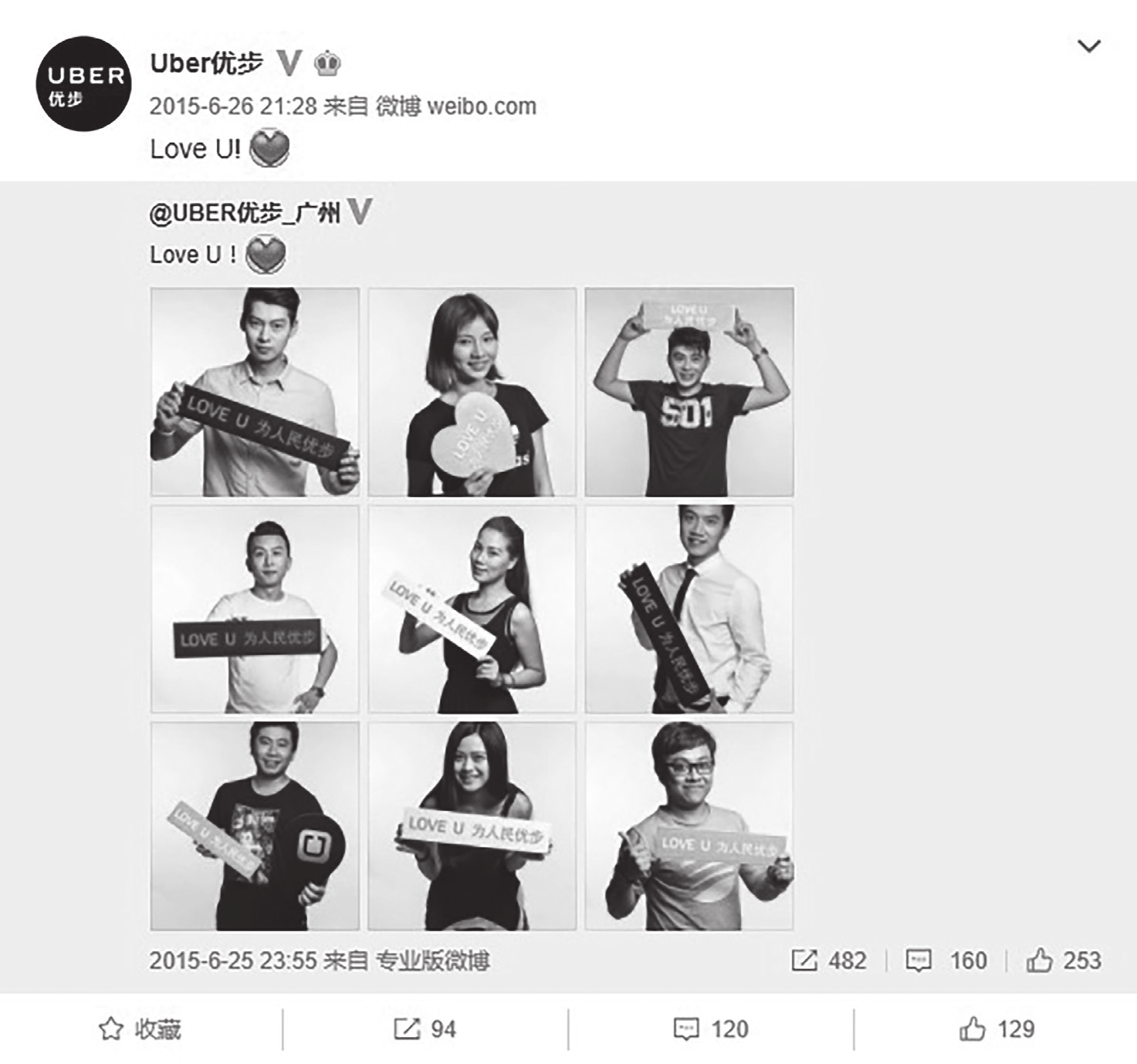Open photo of man wearing glasses

(x=689, y=826)
